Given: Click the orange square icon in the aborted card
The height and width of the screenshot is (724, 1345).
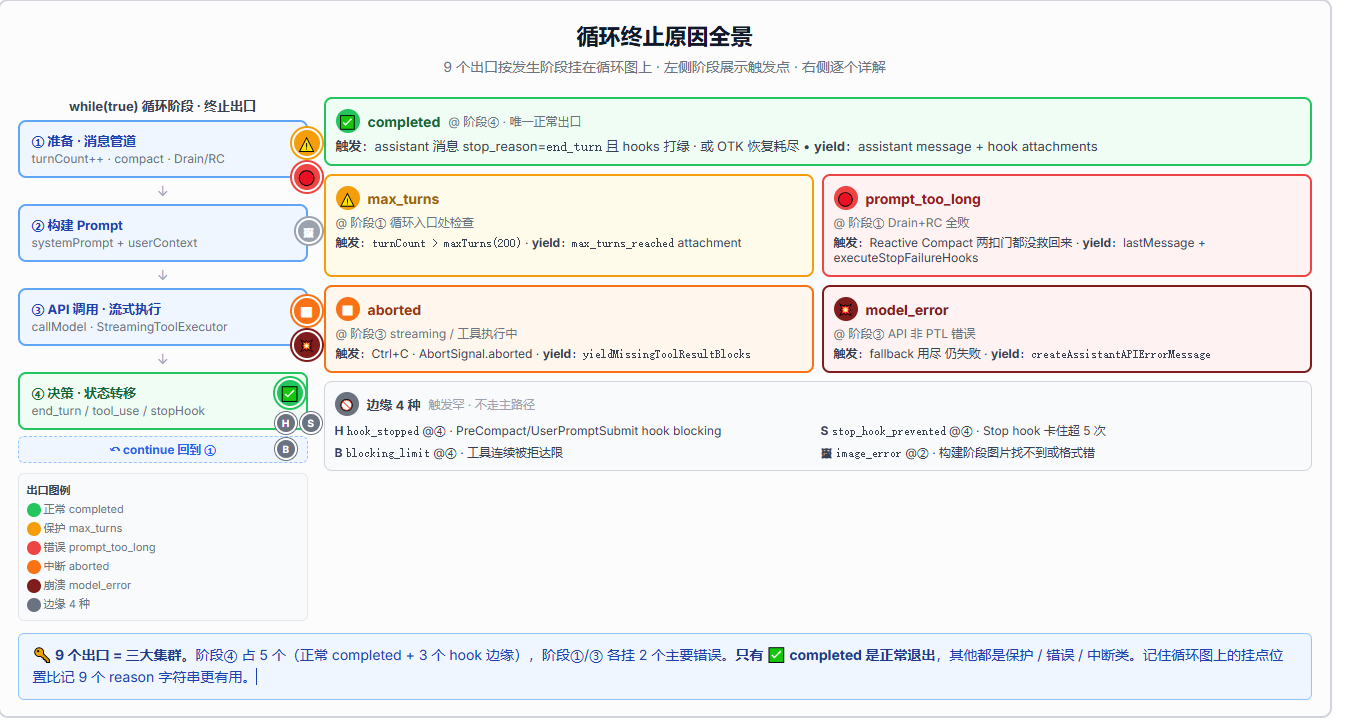Looking at the screenshot, I should pos(348,310).
